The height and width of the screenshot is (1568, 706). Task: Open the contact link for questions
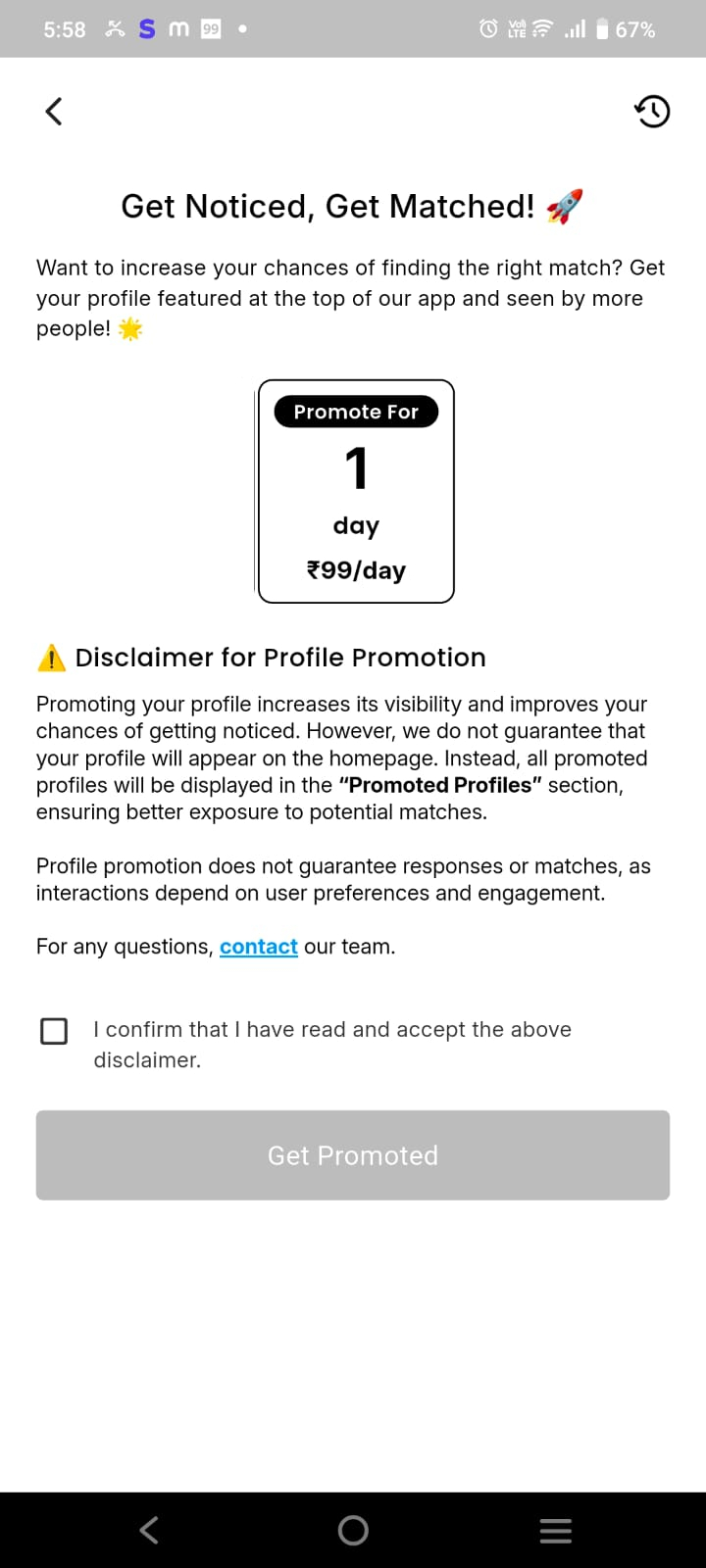click(x=258, y=946)
